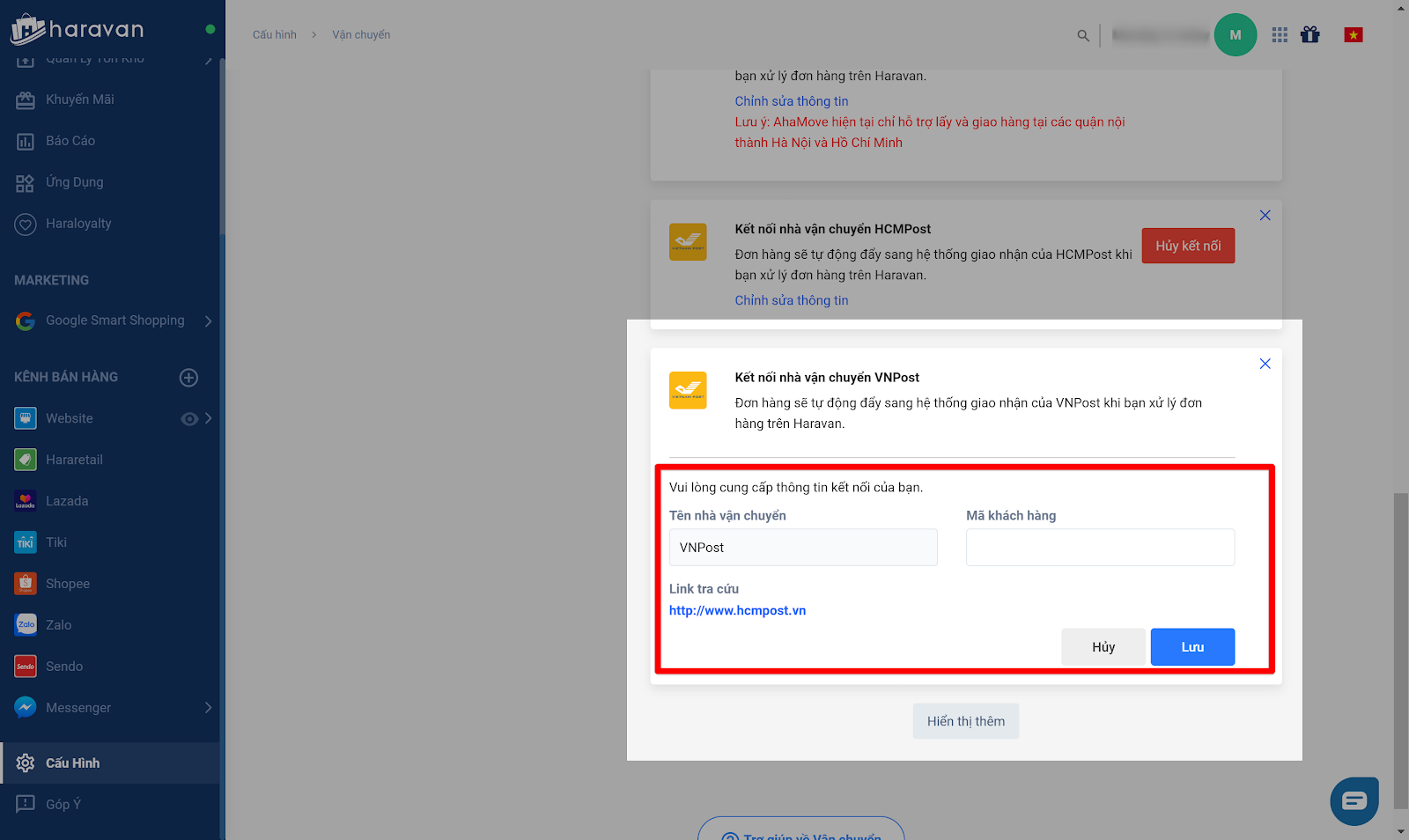The height and width of the screenshot is (840, 1409).
Task: Open Báo Cáo reports icon
Action: pyautogui.click(x=26, y=141)
